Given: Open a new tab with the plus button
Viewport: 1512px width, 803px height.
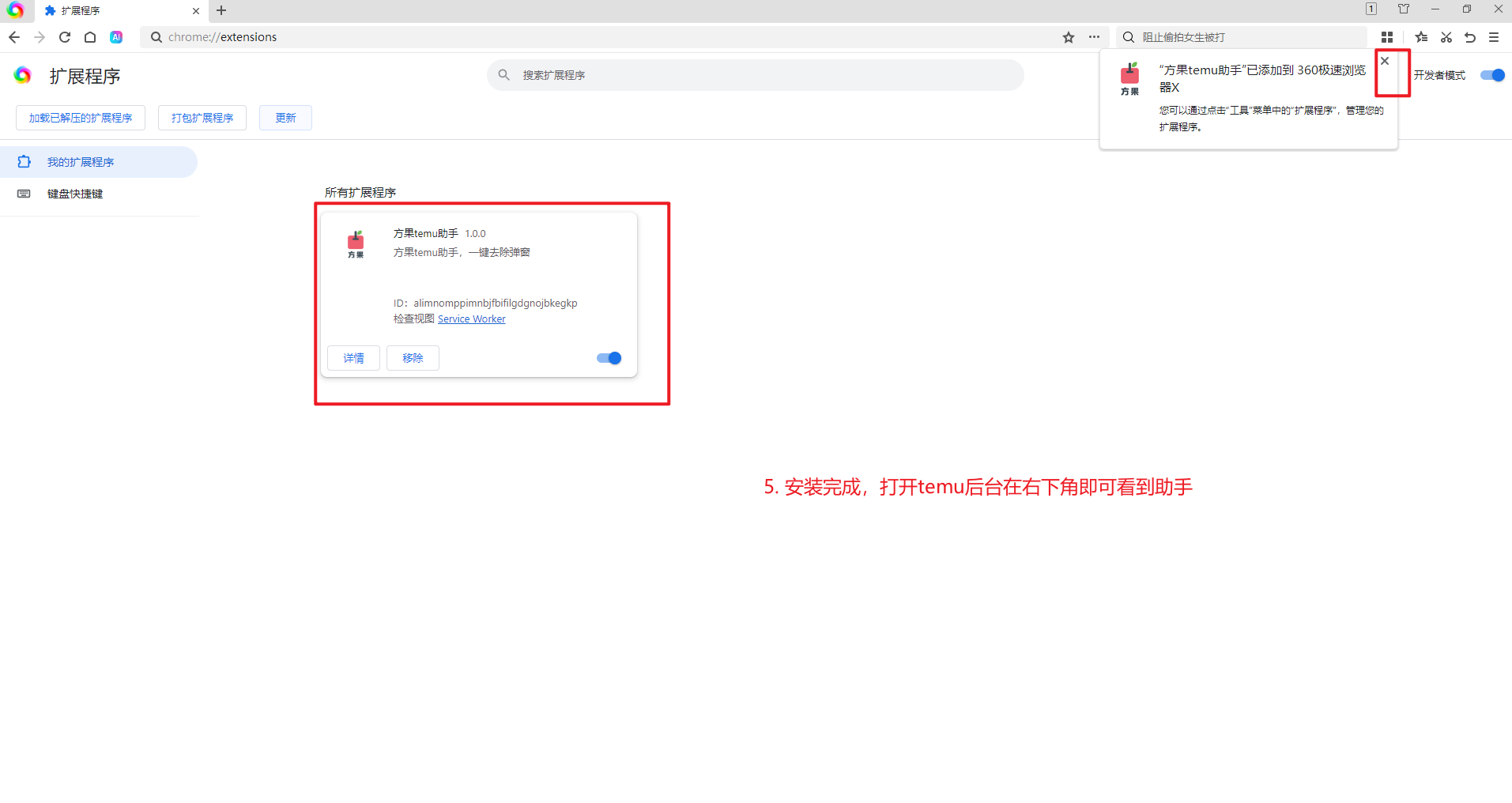Looking at the screenshot, I should [221, 10].
